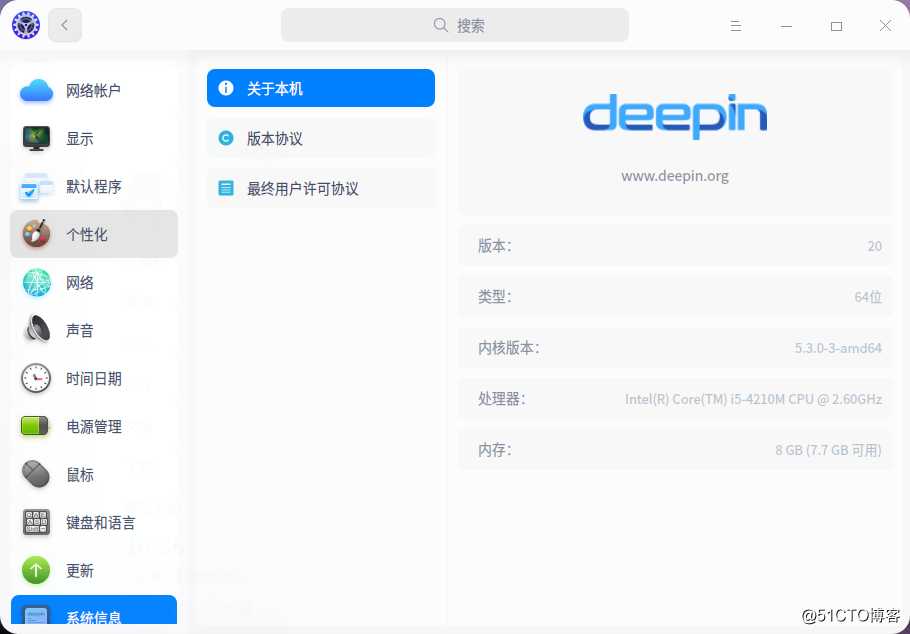Click the 默认程序 label

tap(93, 186)
